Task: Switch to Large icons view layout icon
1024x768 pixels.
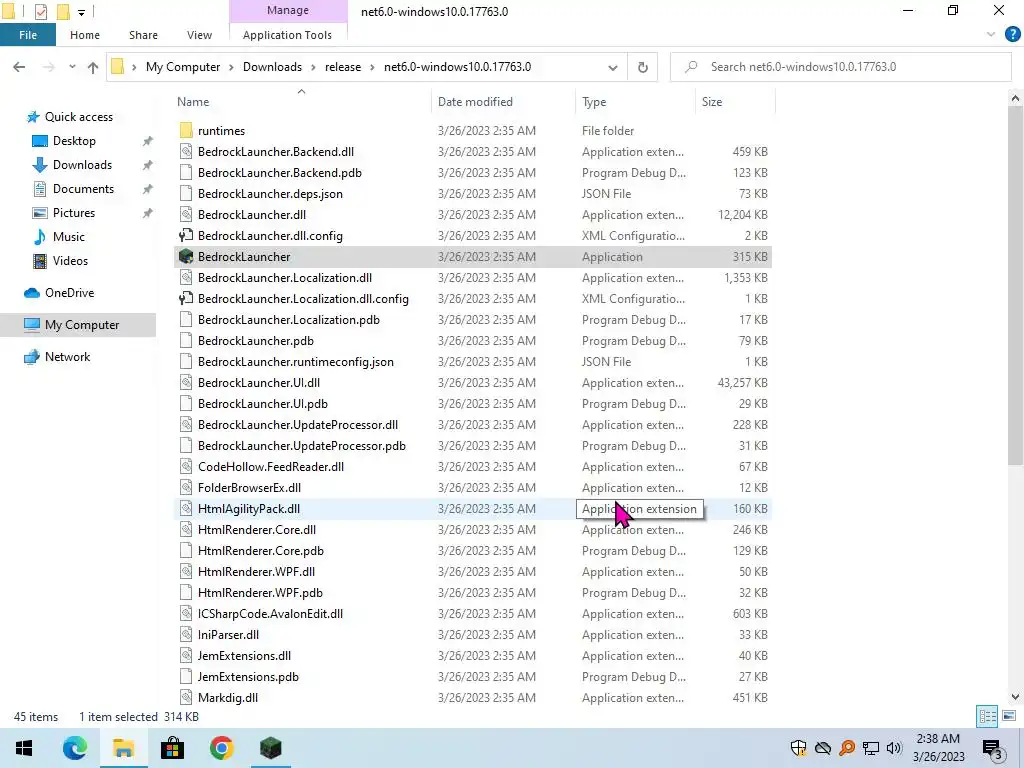Action: (1009, 716)
